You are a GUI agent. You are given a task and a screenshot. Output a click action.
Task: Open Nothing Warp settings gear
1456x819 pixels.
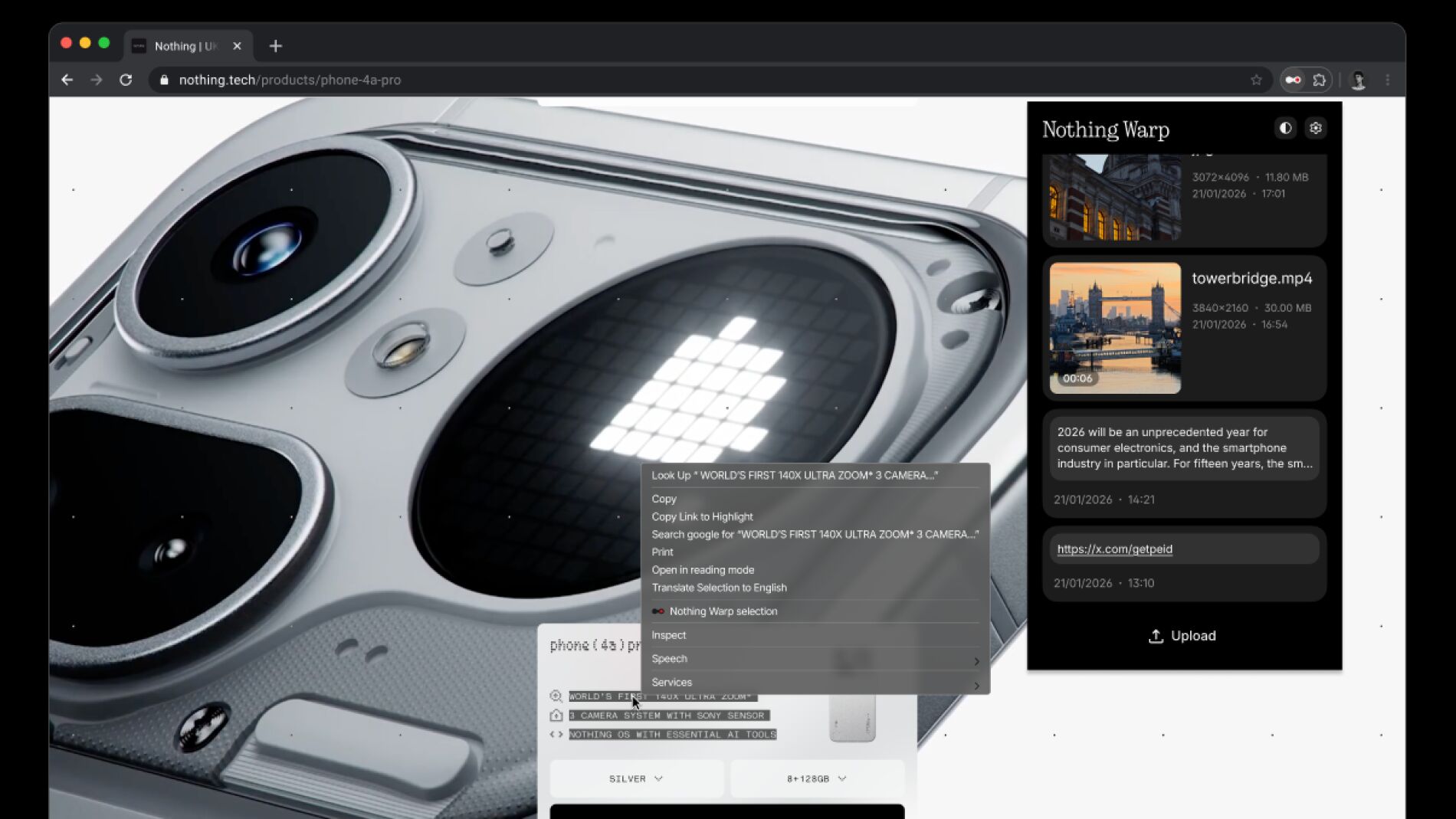pyautogui.click(x=1315, y=128)
